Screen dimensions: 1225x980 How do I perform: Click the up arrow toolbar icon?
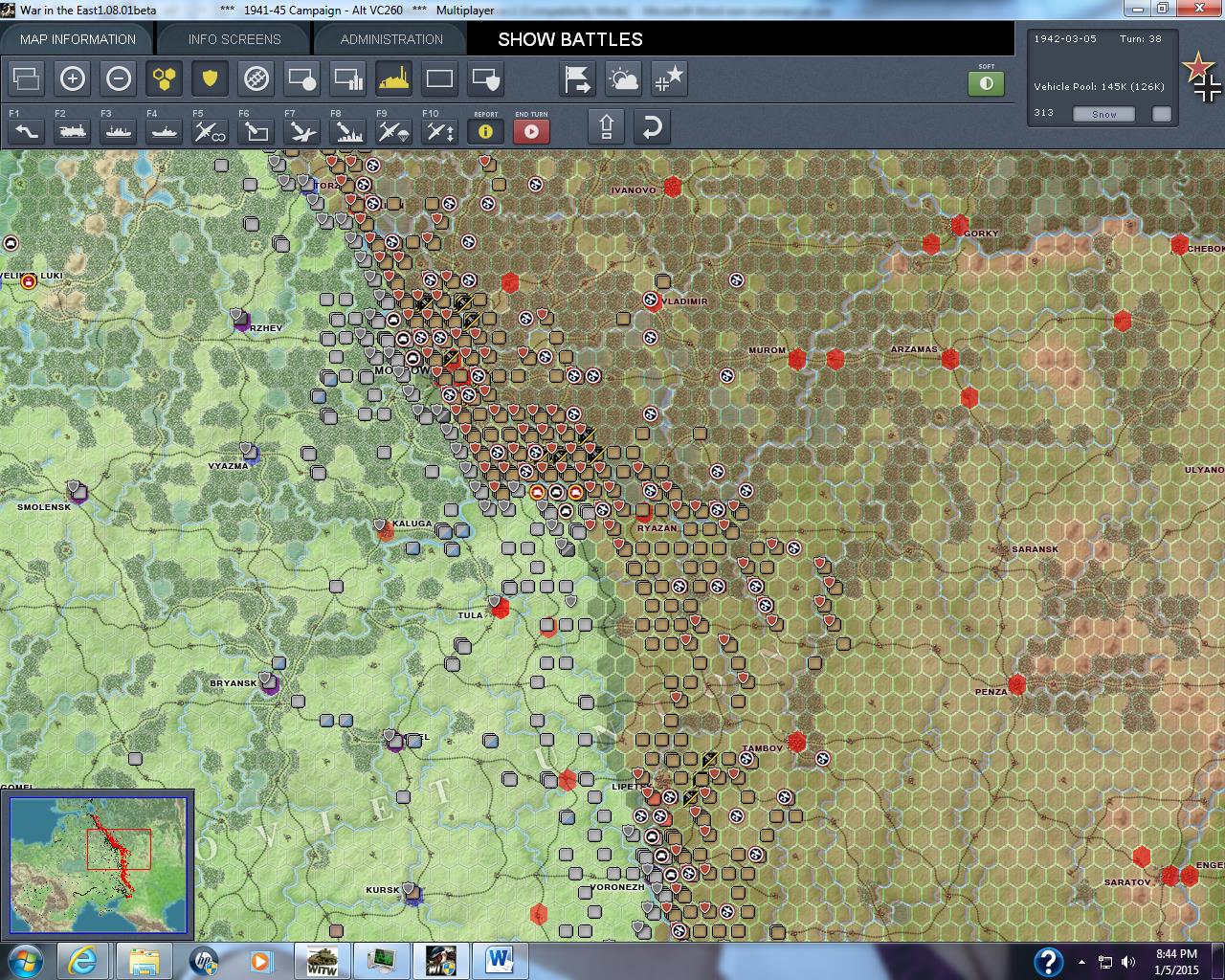606,126
